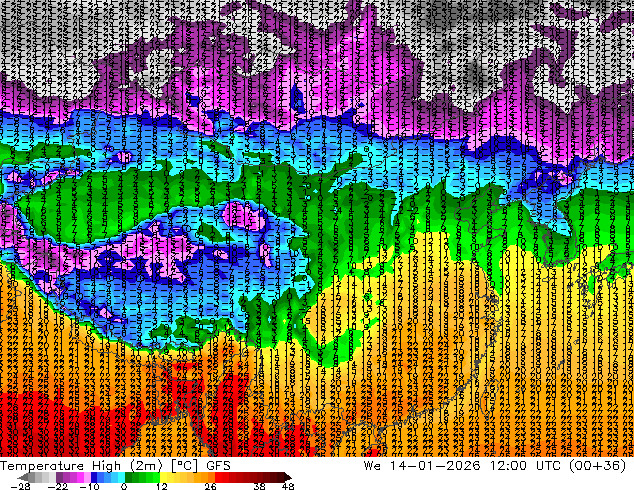Click the '48' legend value

pyautogui.click(x=288, y=486)
